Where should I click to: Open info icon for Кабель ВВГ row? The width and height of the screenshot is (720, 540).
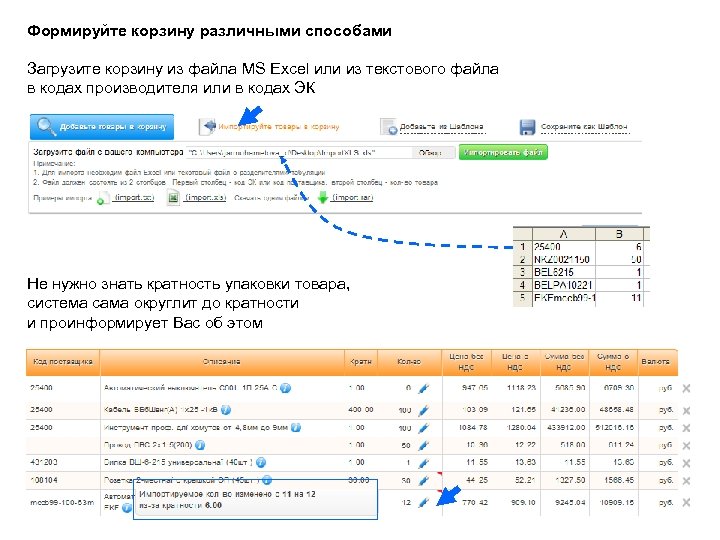[226, 410]
